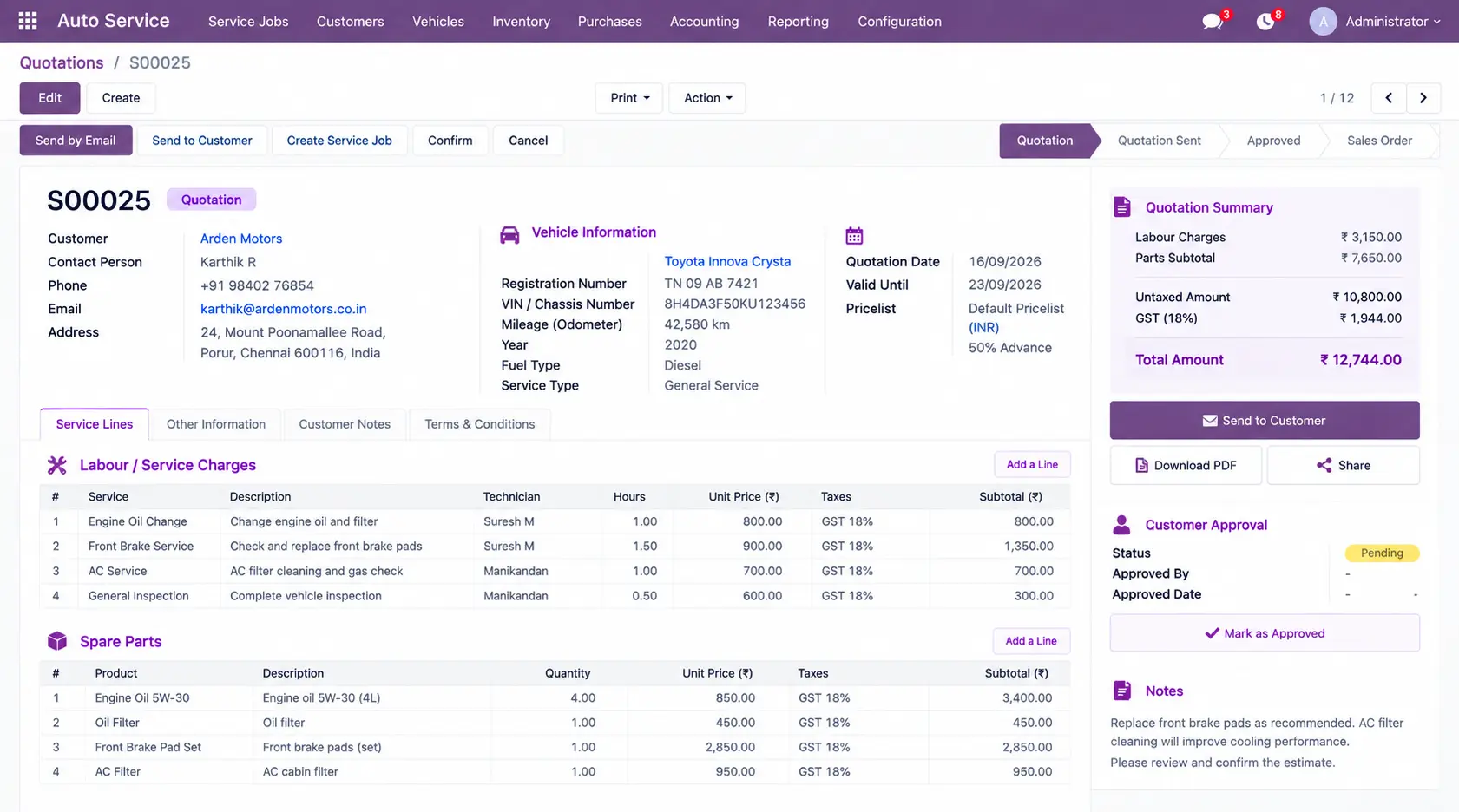Click the Front Brake Service row
1459x812 pixels.
555,547
